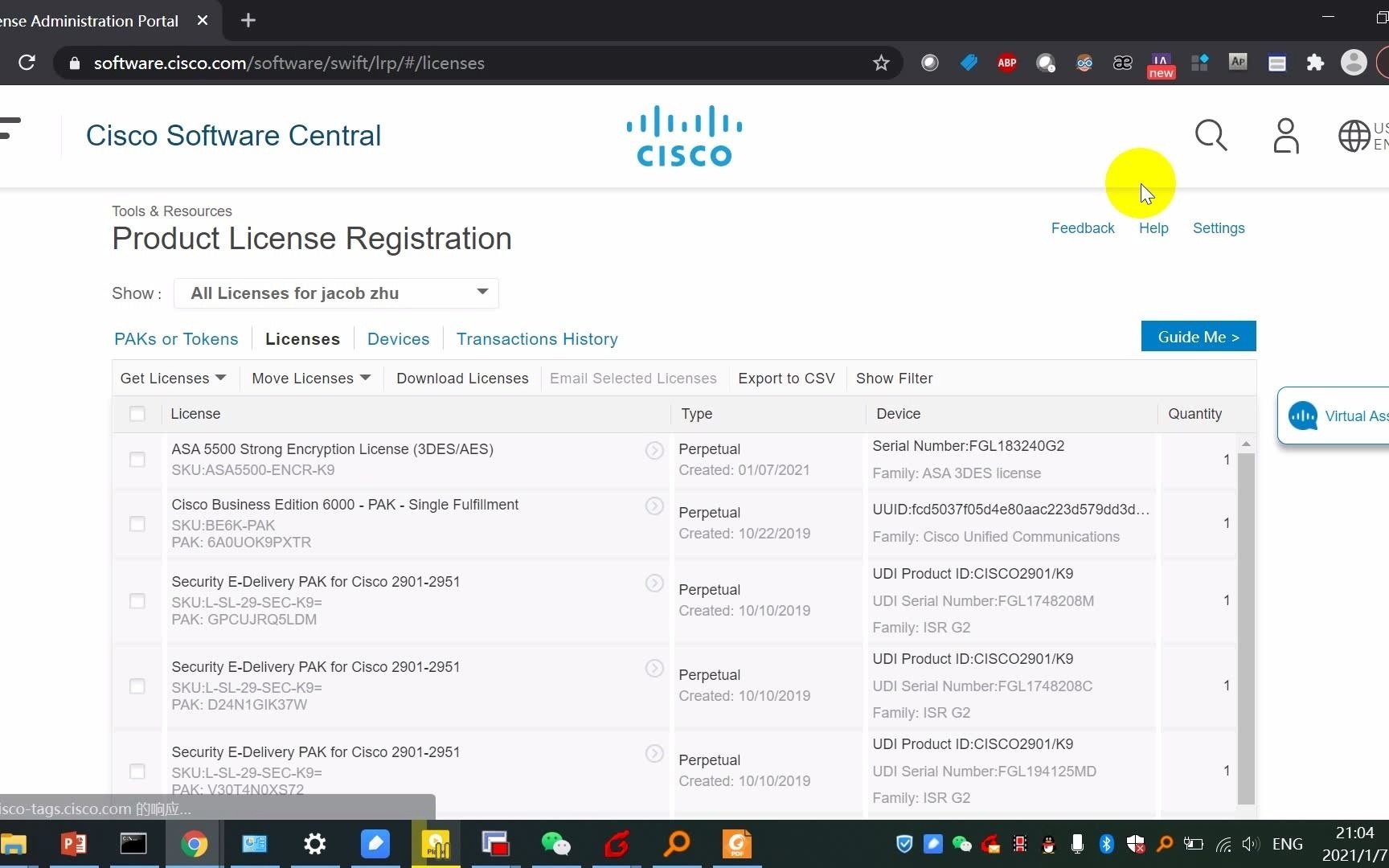Open the Chrome extensions puzzle menu
Screen dimensions: 1389x868
(x=1315, y=63)
